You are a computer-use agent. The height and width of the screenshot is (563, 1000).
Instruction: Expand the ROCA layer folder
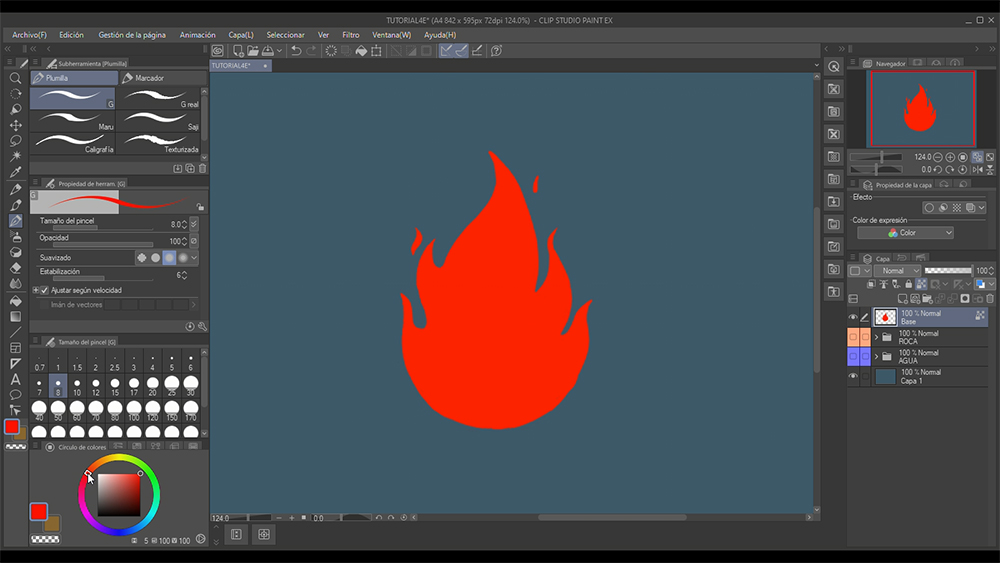click(x=876, y=337)
